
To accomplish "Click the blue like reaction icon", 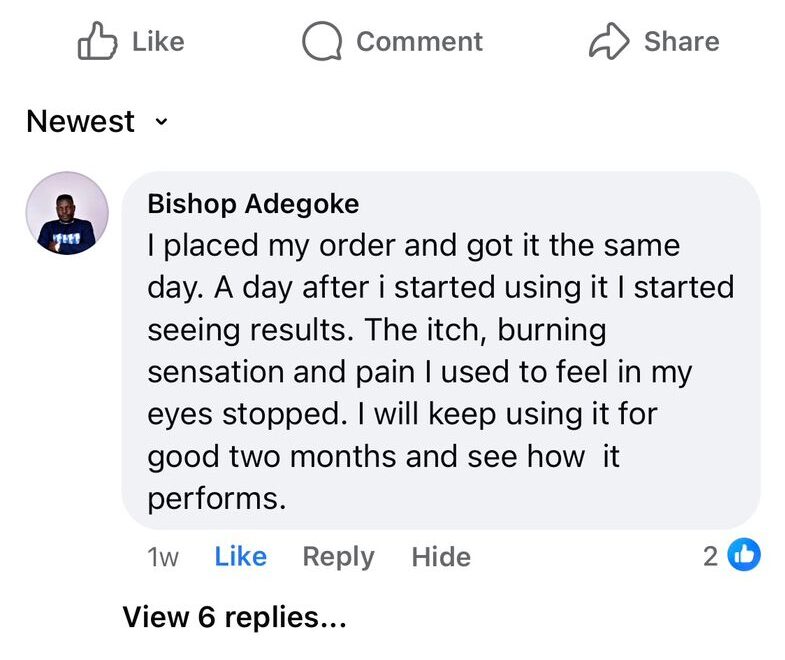I will click(x=743, y=555).
